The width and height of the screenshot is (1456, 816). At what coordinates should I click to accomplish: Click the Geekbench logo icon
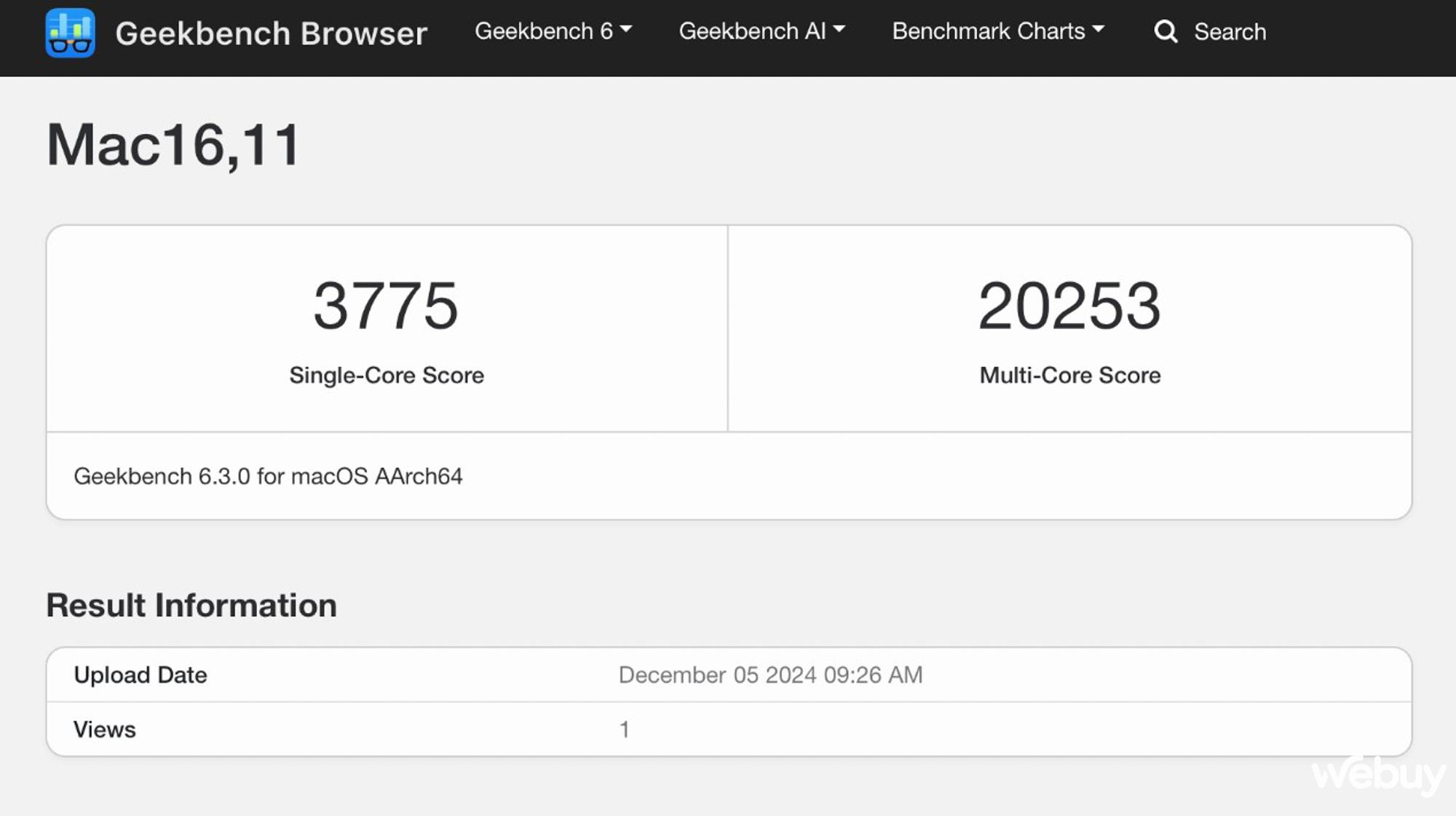coord(70,33)
